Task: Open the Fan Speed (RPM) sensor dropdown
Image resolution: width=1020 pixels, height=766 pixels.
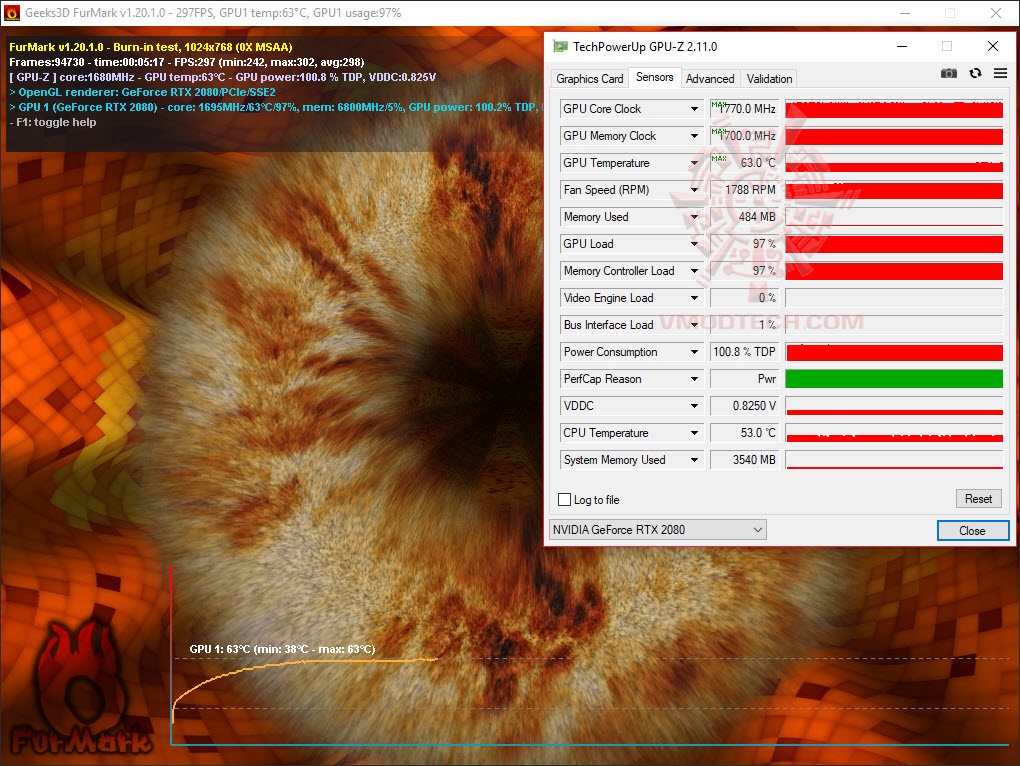Action: coord(694,190)
